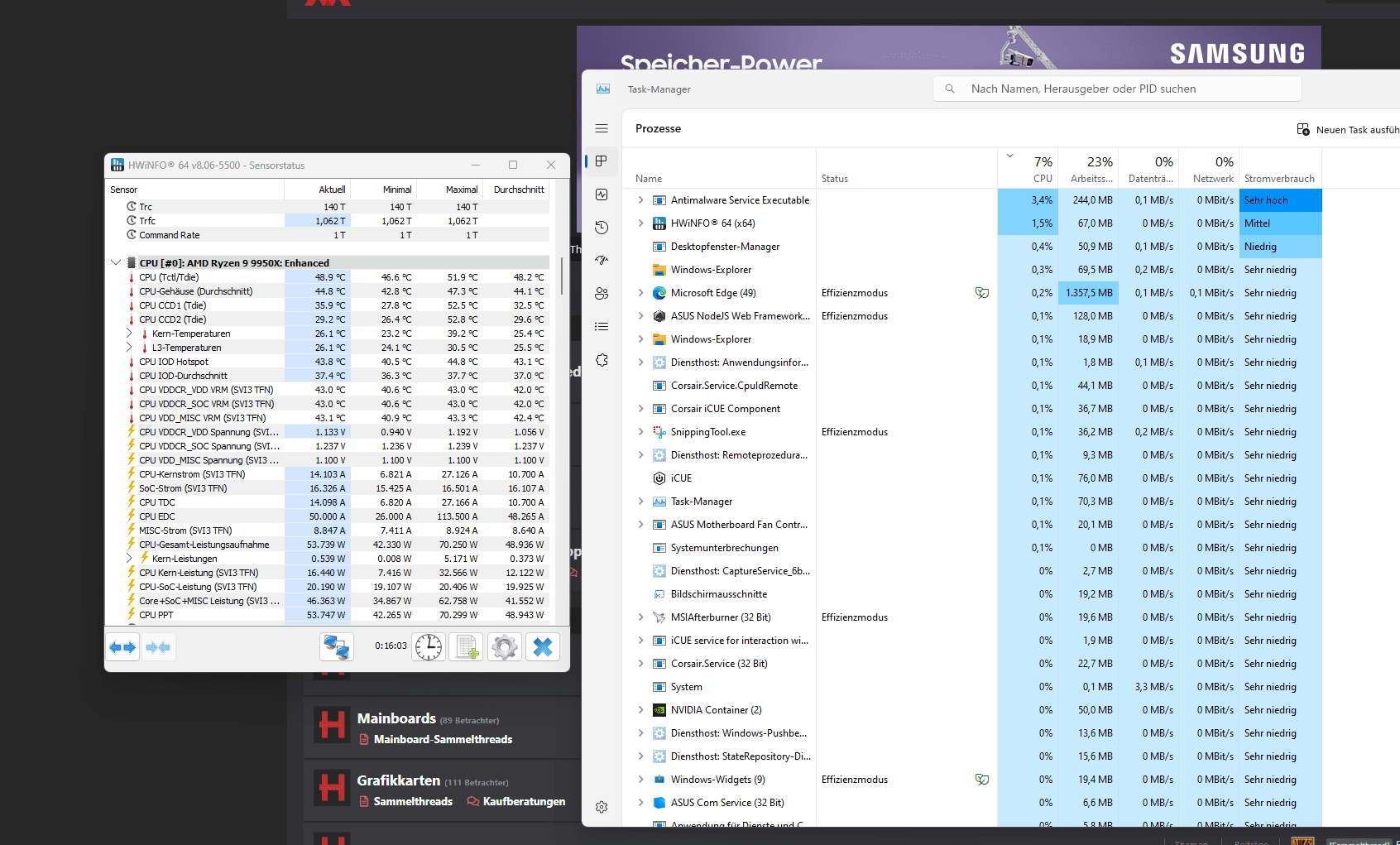The image size is (1400, 845).
Task: Open the Mainboards forum link
Action: [396, 718]
